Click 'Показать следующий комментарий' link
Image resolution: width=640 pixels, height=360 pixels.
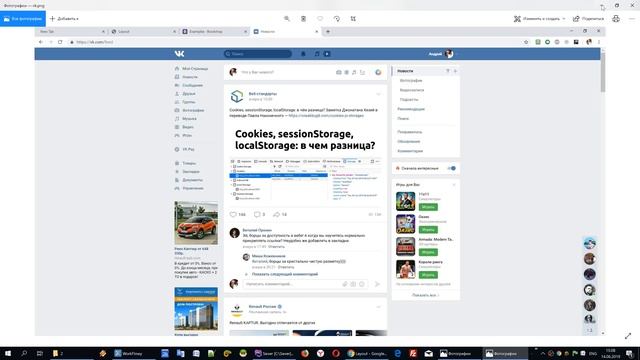tap(284, 274)
